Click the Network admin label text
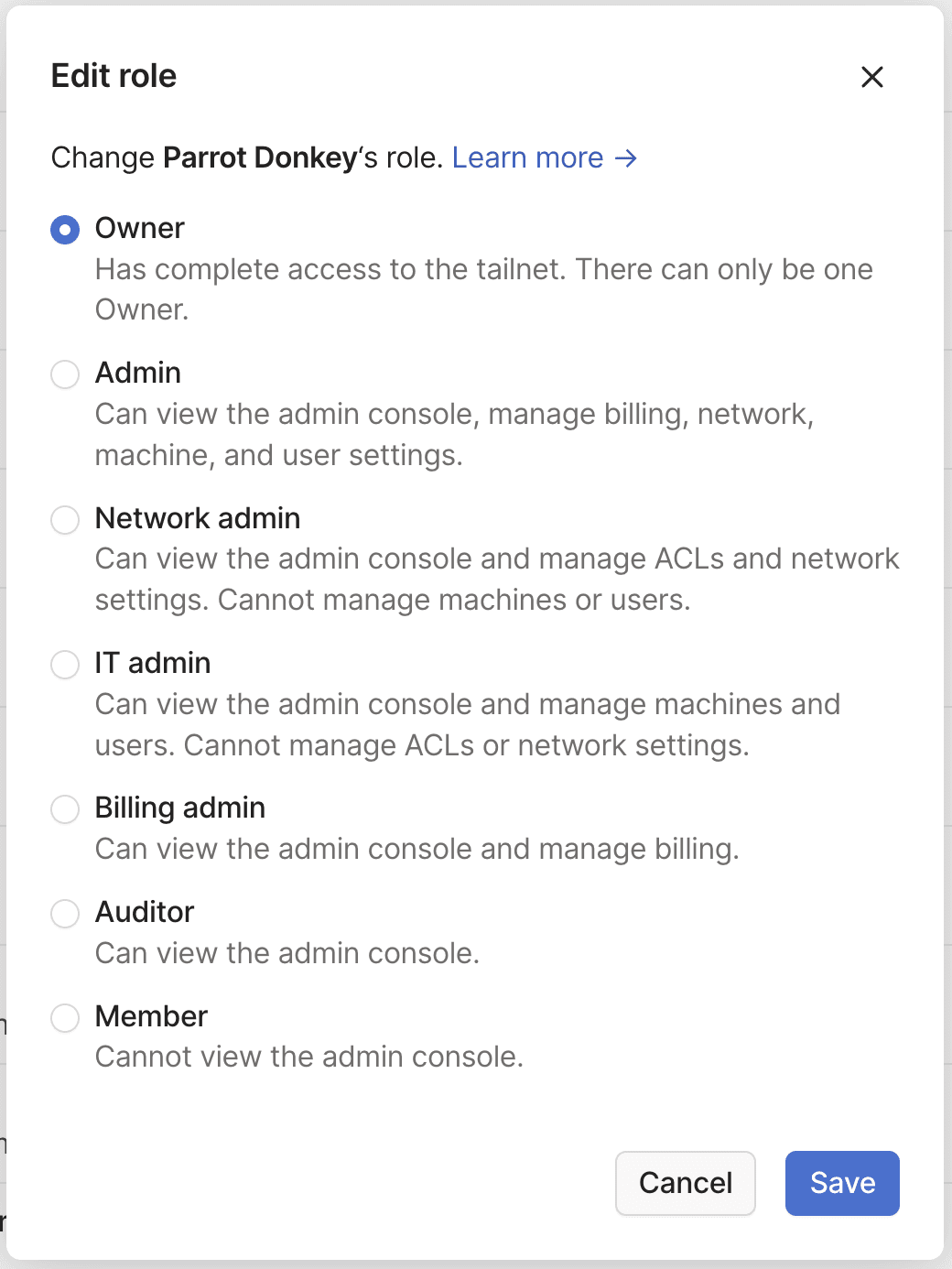952x1269 pixels. (198, 518)
